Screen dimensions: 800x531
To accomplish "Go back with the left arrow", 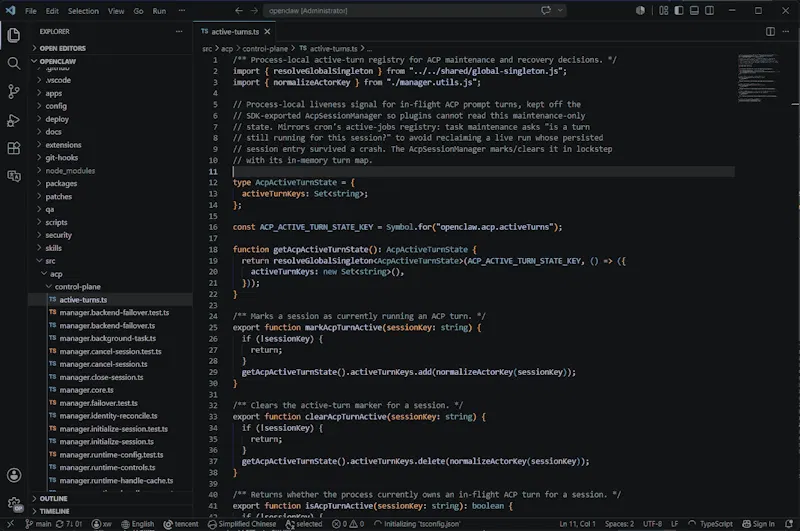I will coord(239,11).
